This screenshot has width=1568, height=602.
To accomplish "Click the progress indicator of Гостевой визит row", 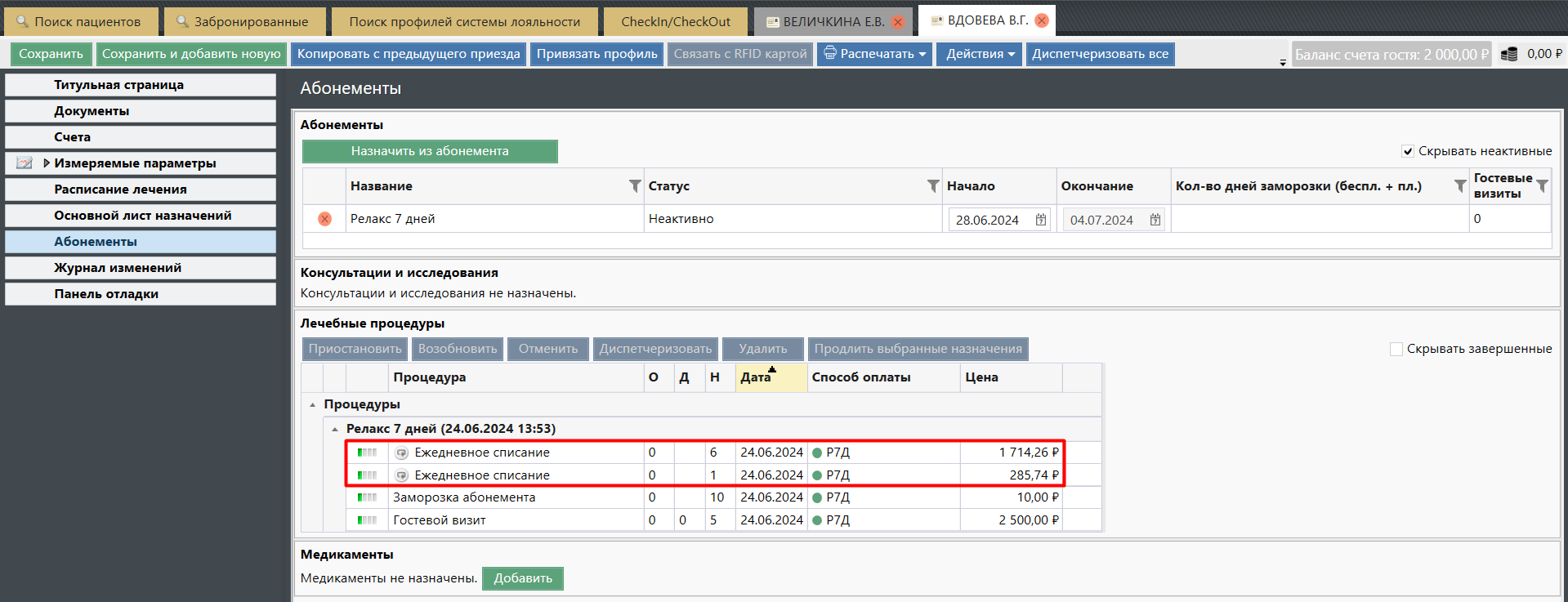I will (x=367, y=520).
